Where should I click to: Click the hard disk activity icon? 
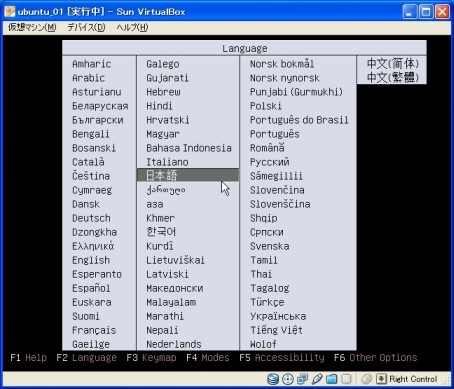point(273,379)
